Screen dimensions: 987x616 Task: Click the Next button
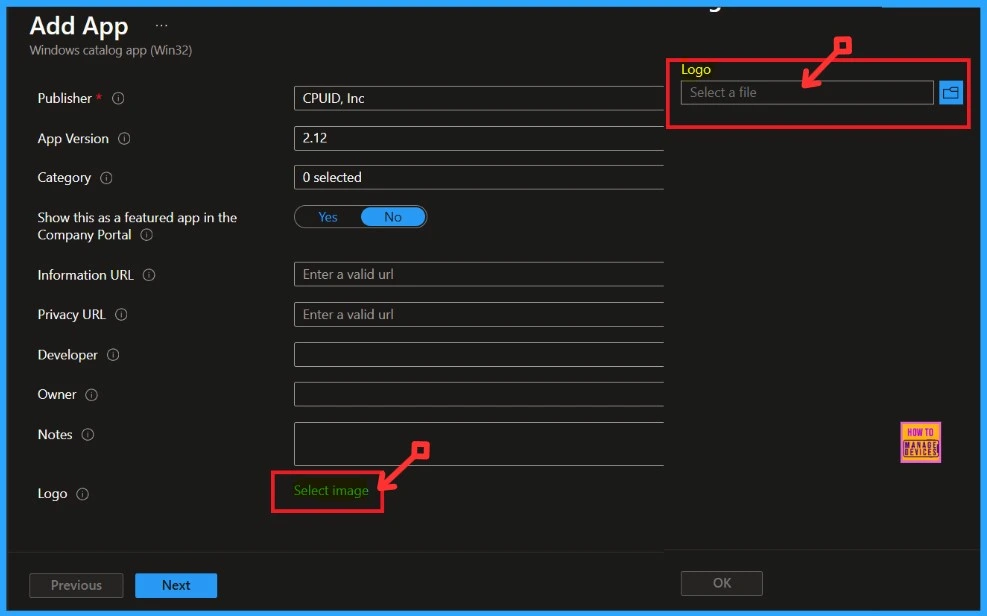(x=176, y=585)
